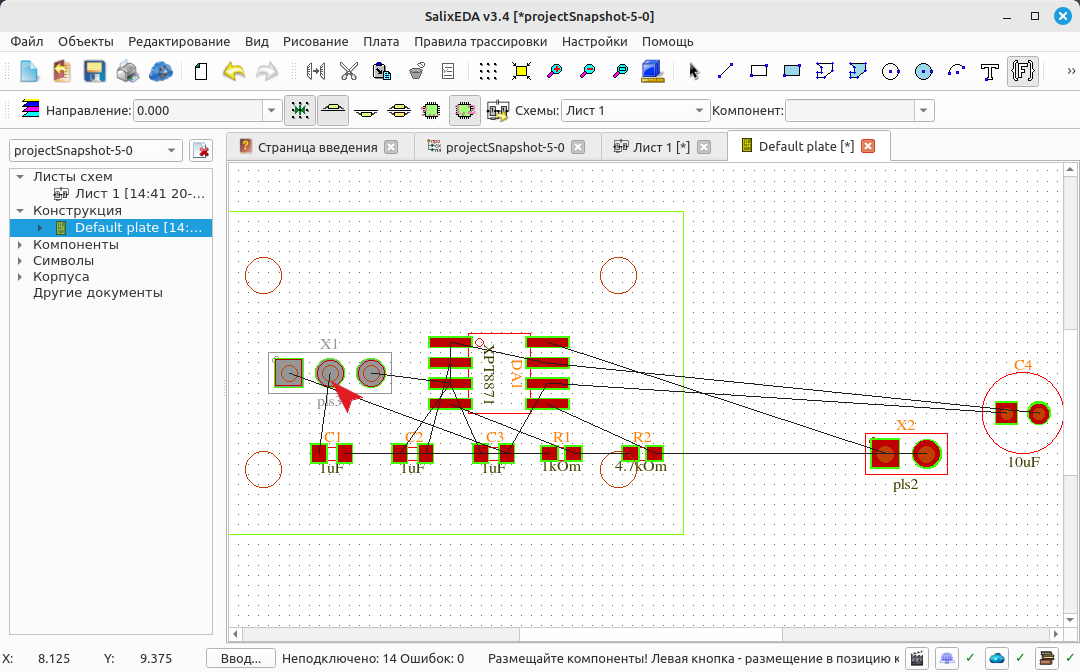Select the outline rectangle tool

point(758,71)
